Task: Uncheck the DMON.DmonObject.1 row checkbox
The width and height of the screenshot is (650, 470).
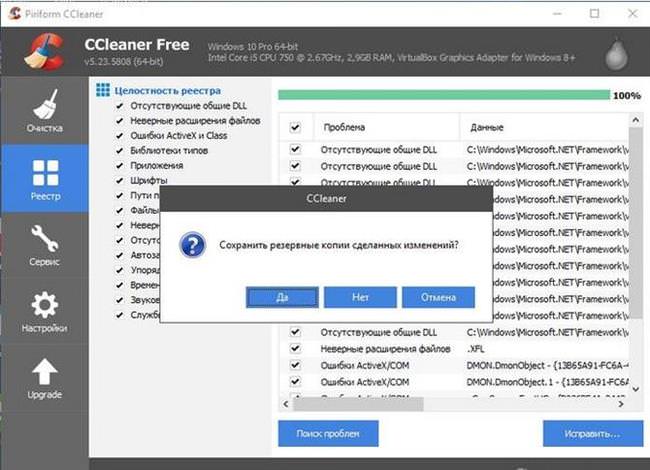Action: (x=295, y=381)
